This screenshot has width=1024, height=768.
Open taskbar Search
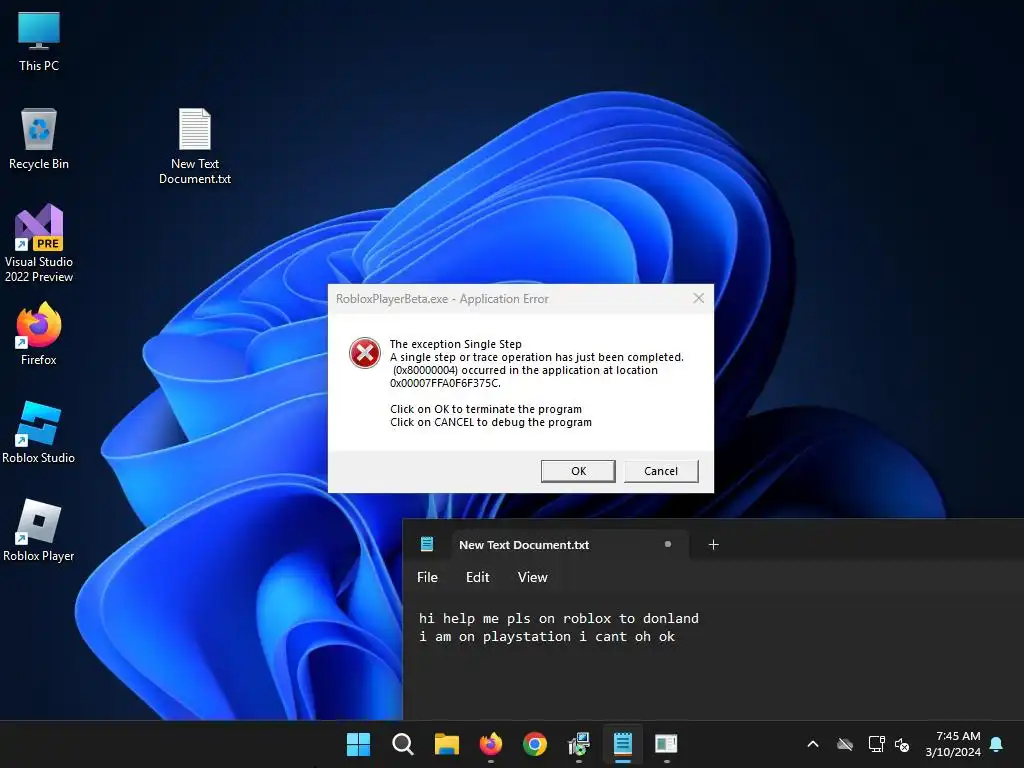tap(402, 744)
